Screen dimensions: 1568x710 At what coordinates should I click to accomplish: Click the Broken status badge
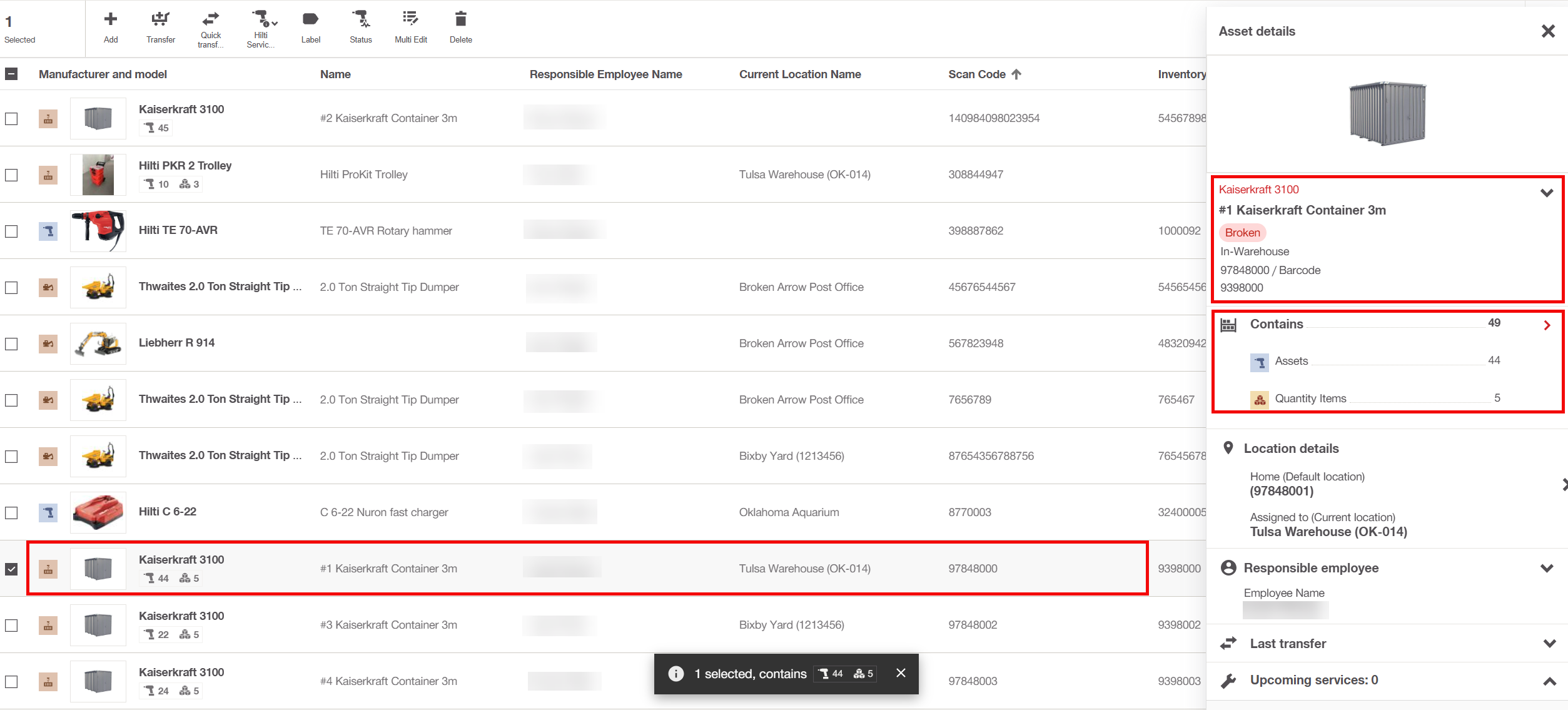point(1242,233)
